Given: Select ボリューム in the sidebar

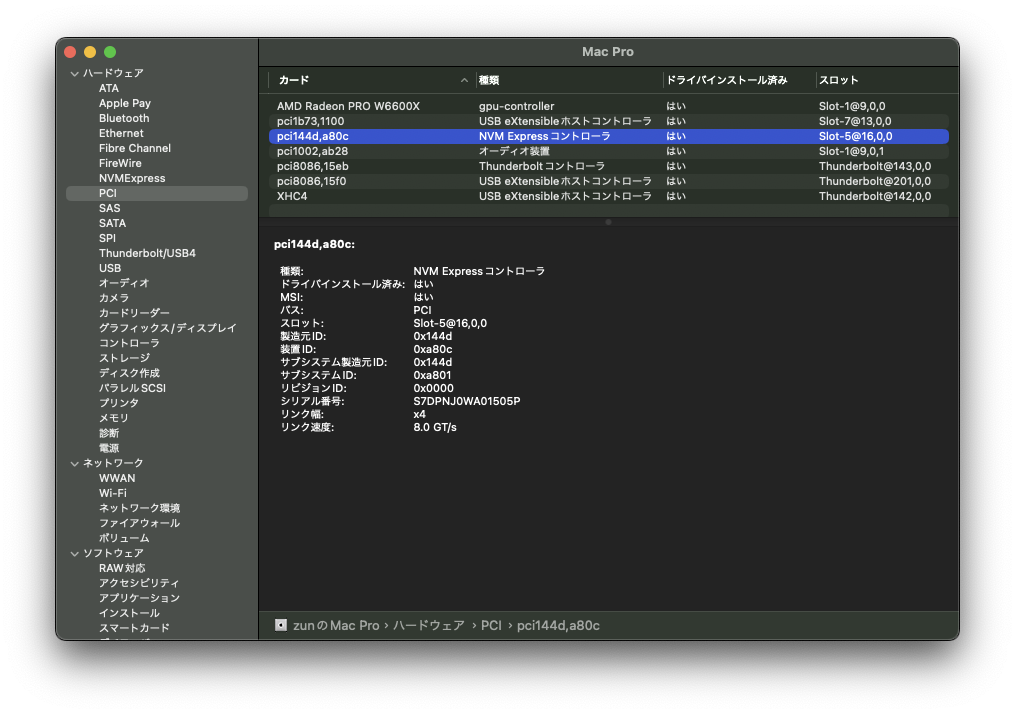Looking at the screenshot, I should coord(124,538).
